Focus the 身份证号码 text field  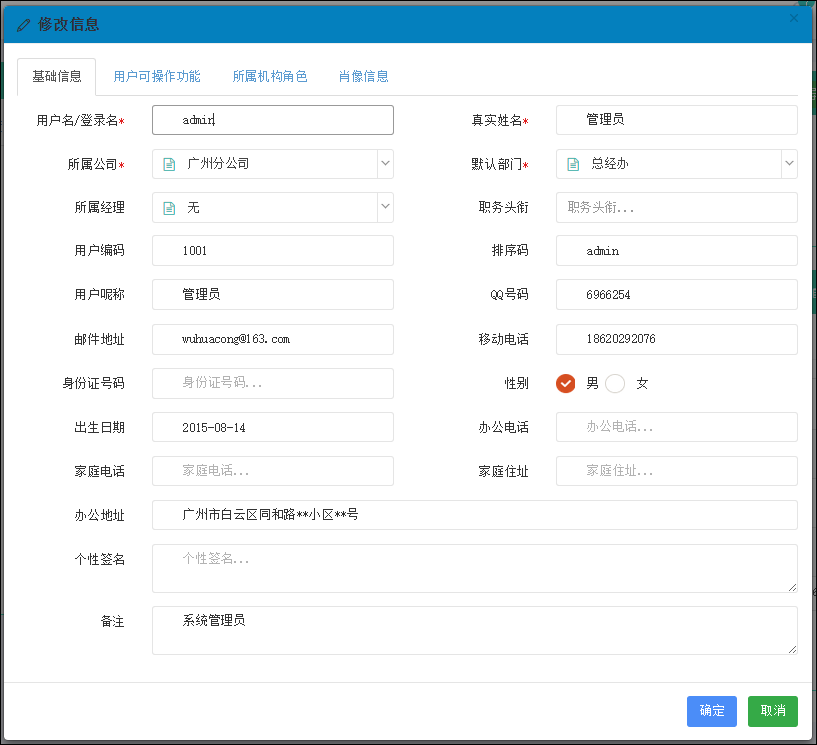(x=273, y=383)
